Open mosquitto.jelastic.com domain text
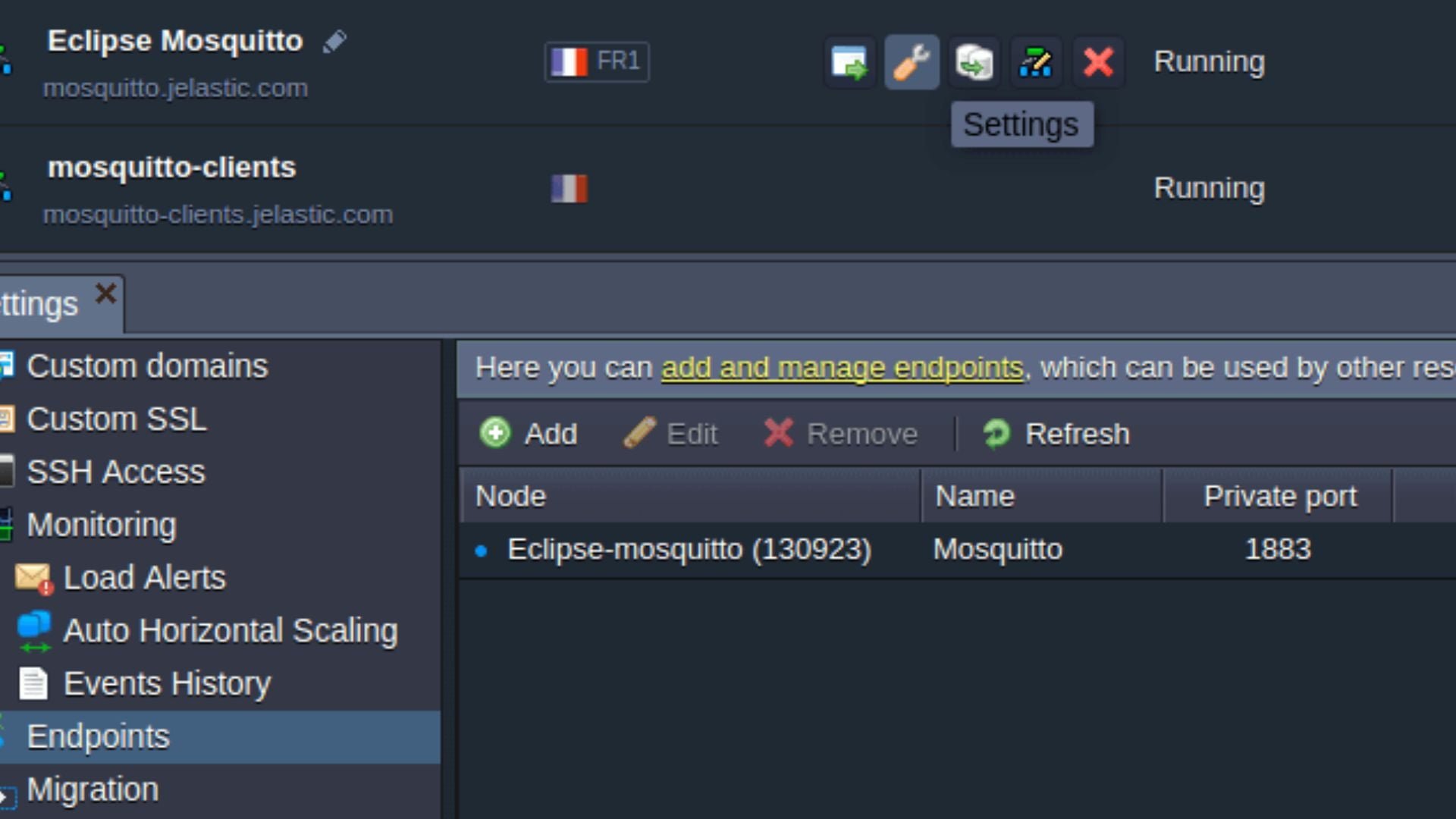Viewport: 1456px width, 819px height. (x=175, y=88)
